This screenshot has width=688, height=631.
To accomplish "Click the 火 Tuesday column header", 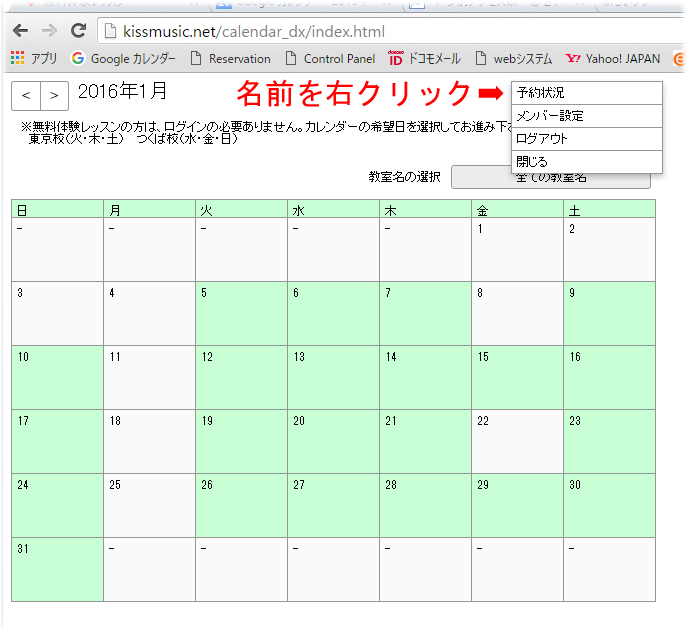I will point(241,209).
